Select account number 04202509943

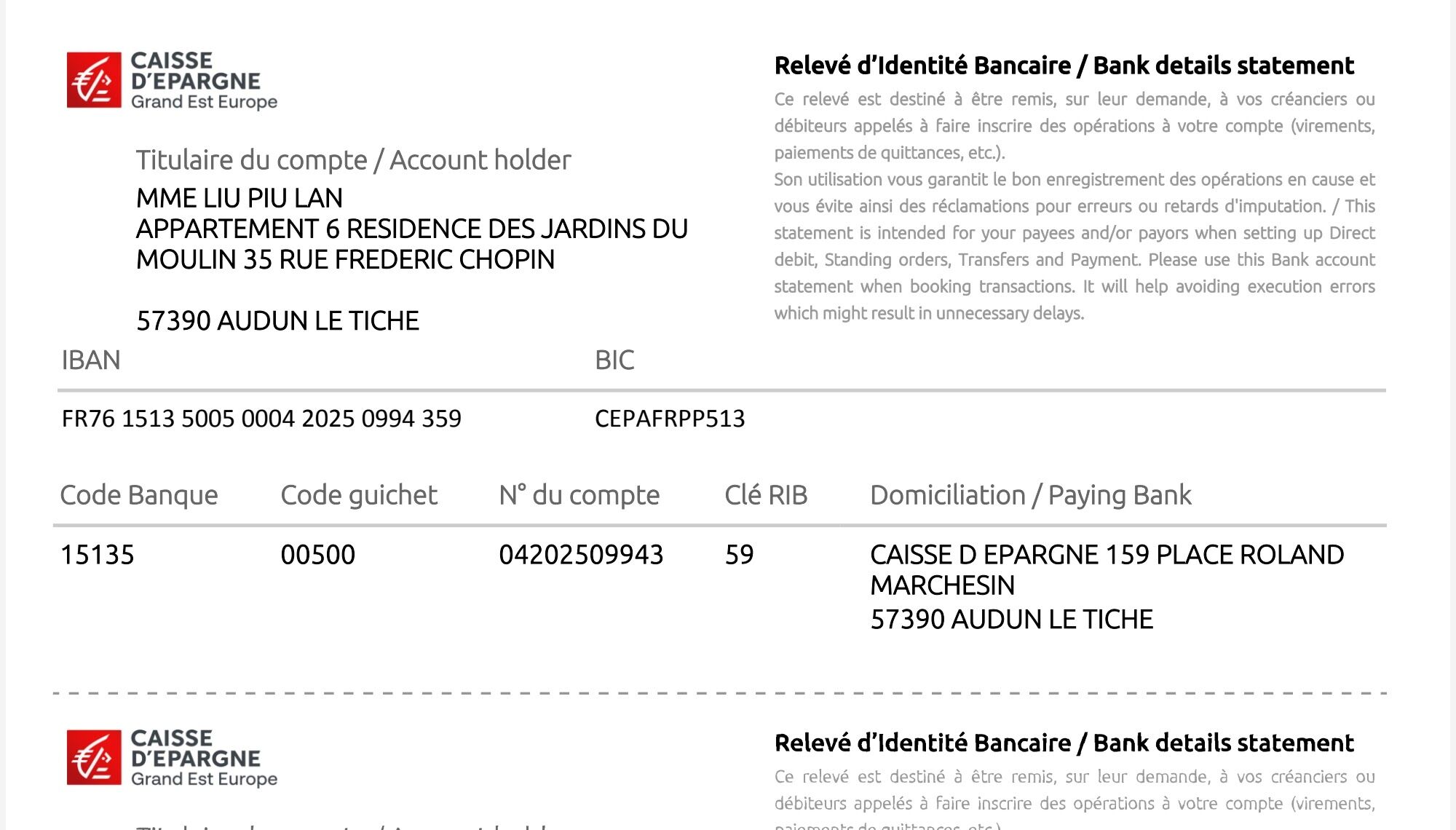[581, 555]
